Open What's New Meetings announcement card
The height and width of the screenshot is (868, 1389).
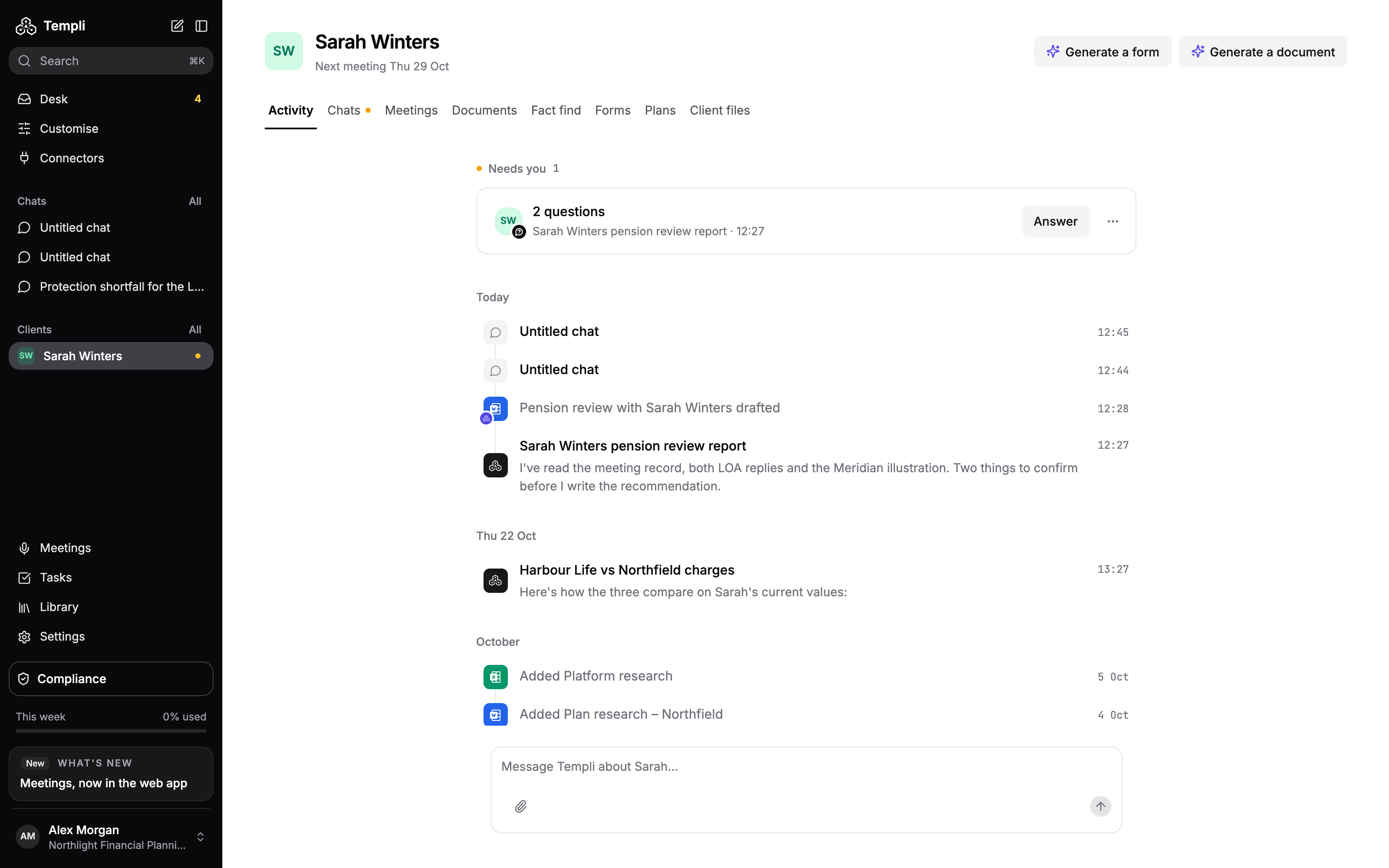coord(111,774)
